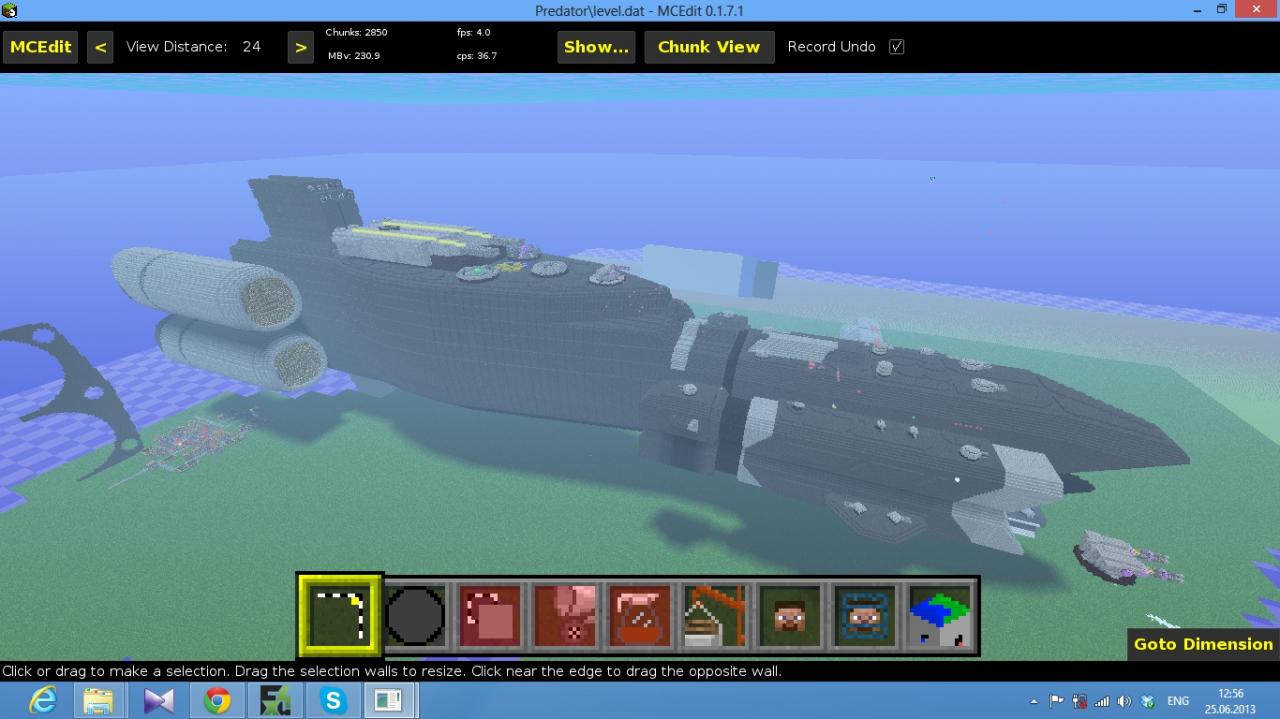Increase view distance with right arrow
The image size is (1280, 719).
click(301, 46)
